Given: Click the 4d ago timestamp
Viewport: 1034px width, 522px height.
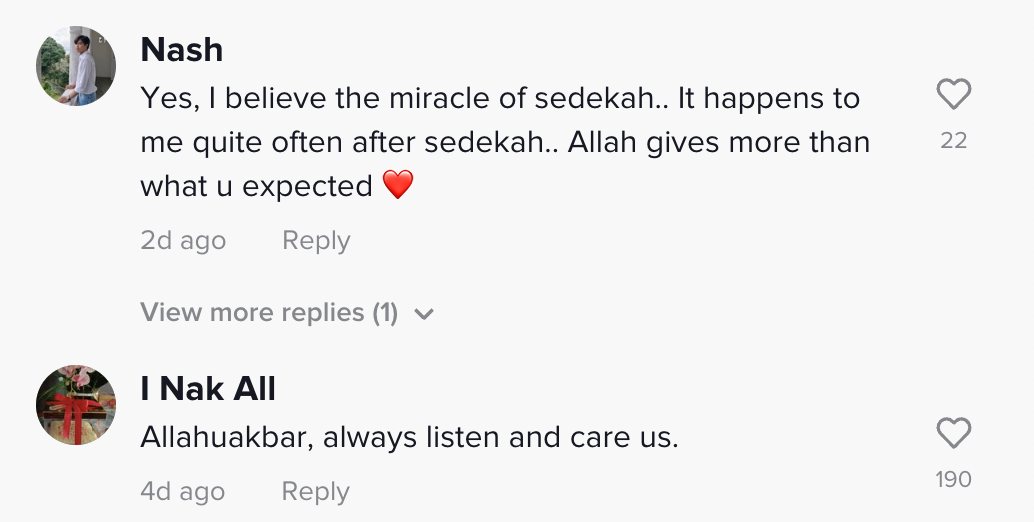Looking at the screenshot, I should tap(183, 492).
